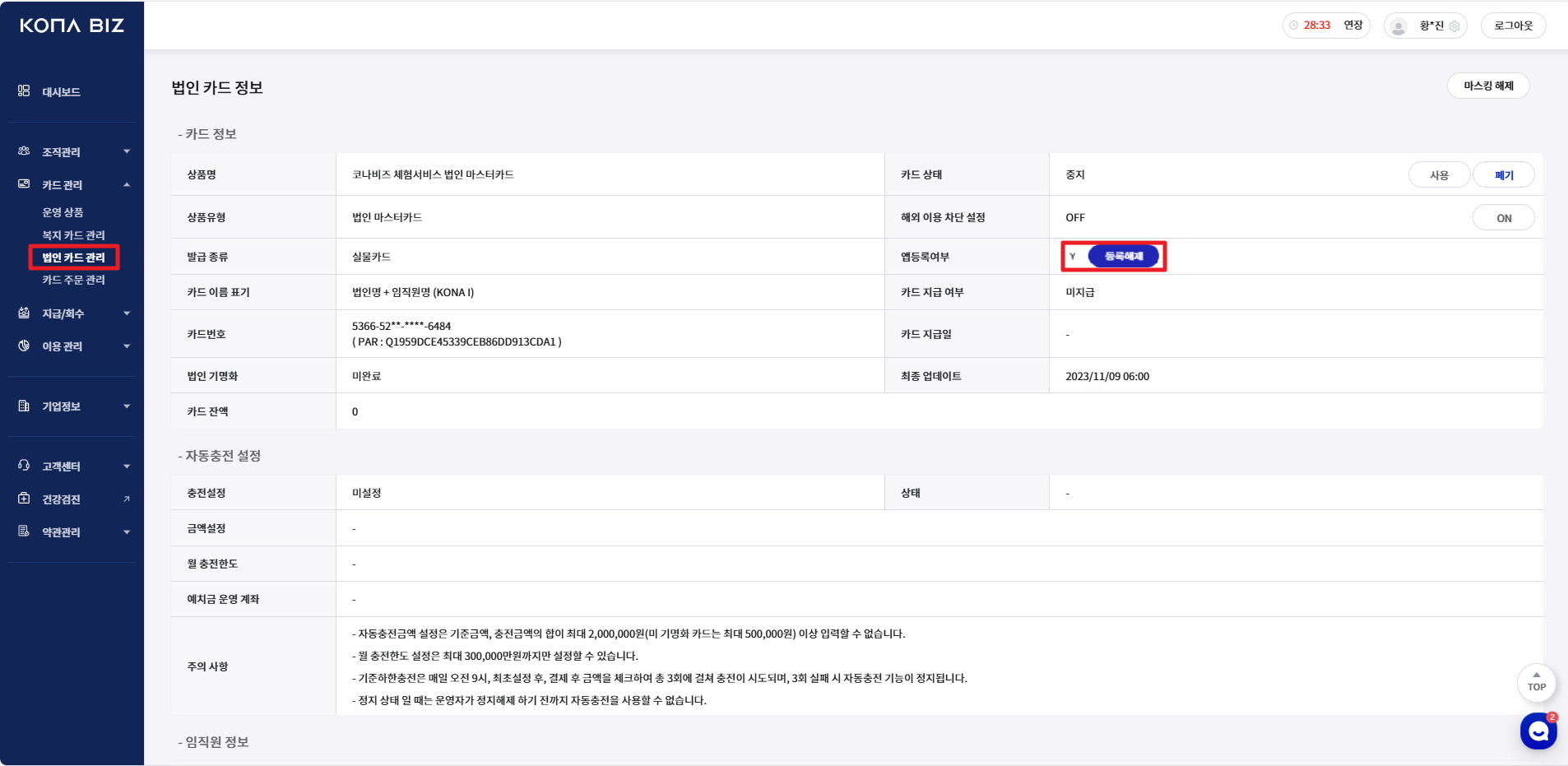Click 발급 종류 value 실물카드
1568x766 pixels.
pyautogui.click(x=372, y=257)
